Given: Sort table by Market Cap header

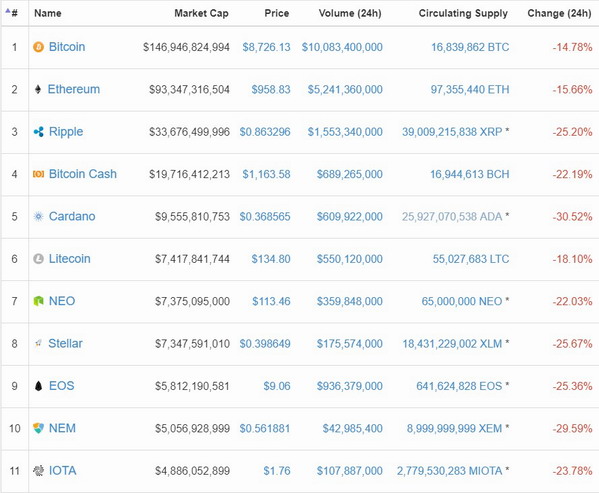Looking at the screenshot, I should pyautogui.click(x=201, y=13).
